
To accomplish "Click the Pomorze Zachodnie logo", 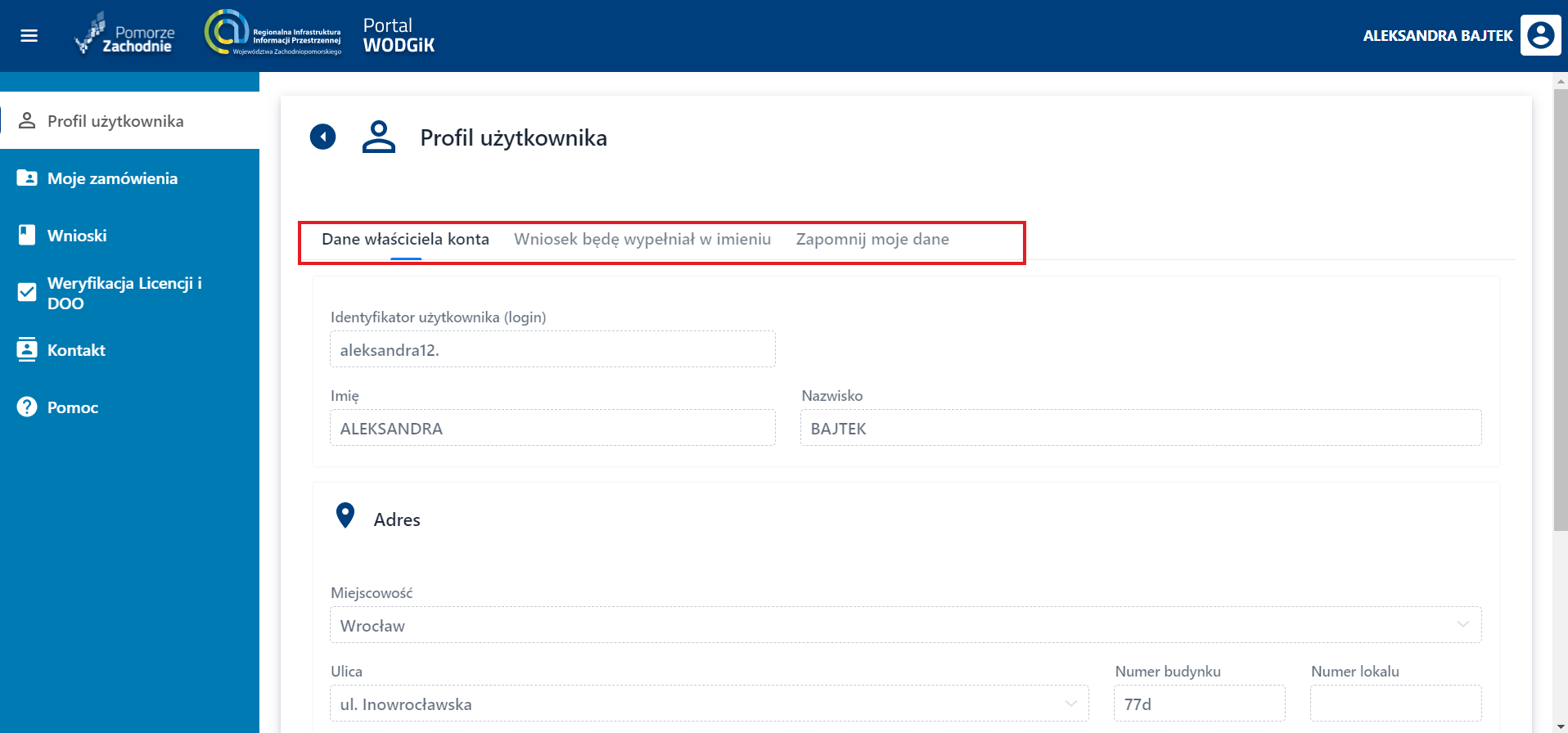I will tap(124, 34).
